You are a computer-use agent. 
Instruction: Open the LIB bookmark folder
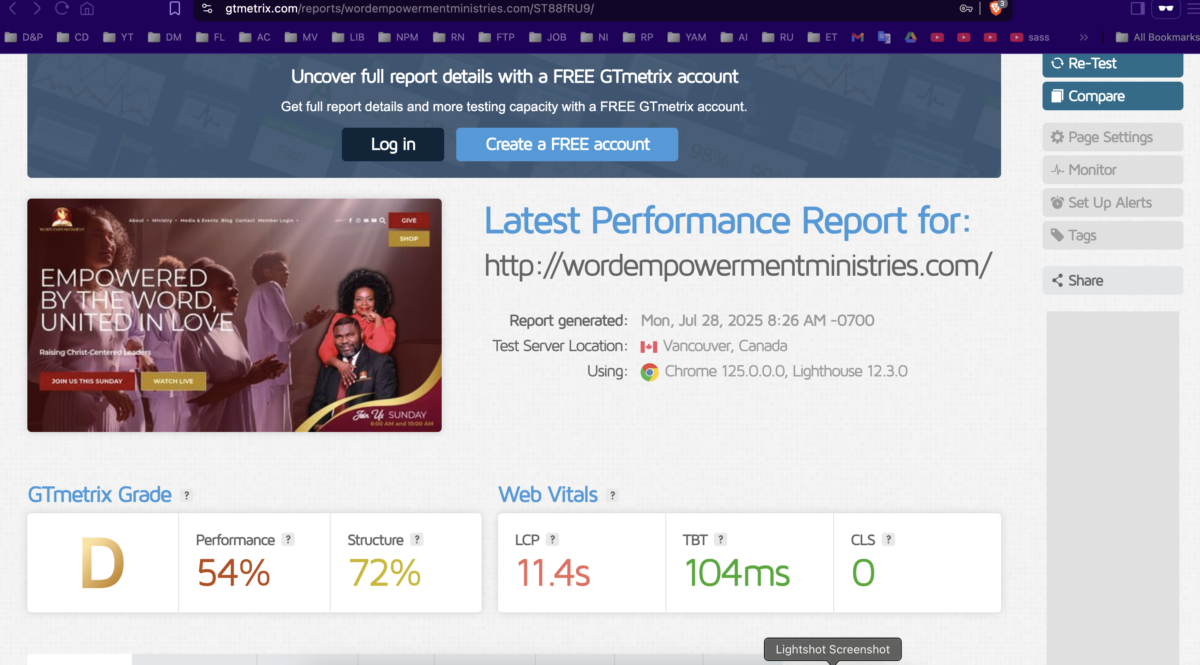pyautogui.click(x=347, y=37)
